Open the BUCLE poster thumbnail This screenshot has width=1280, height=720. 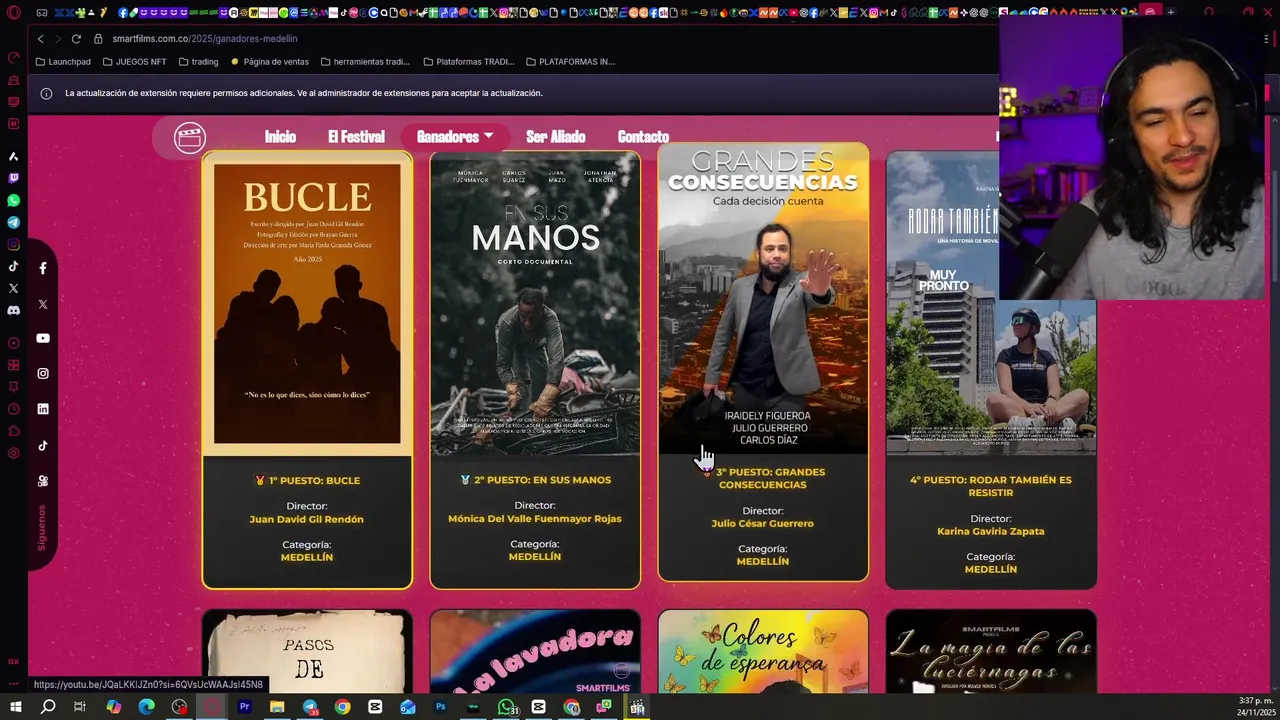tap(307, 303)
